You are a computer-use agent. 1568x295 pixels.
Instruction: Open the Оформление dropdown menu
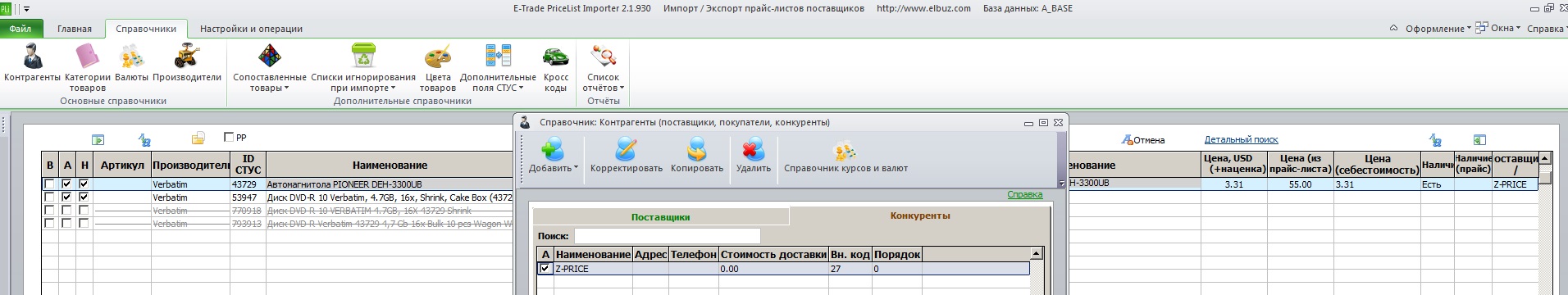1438,29
